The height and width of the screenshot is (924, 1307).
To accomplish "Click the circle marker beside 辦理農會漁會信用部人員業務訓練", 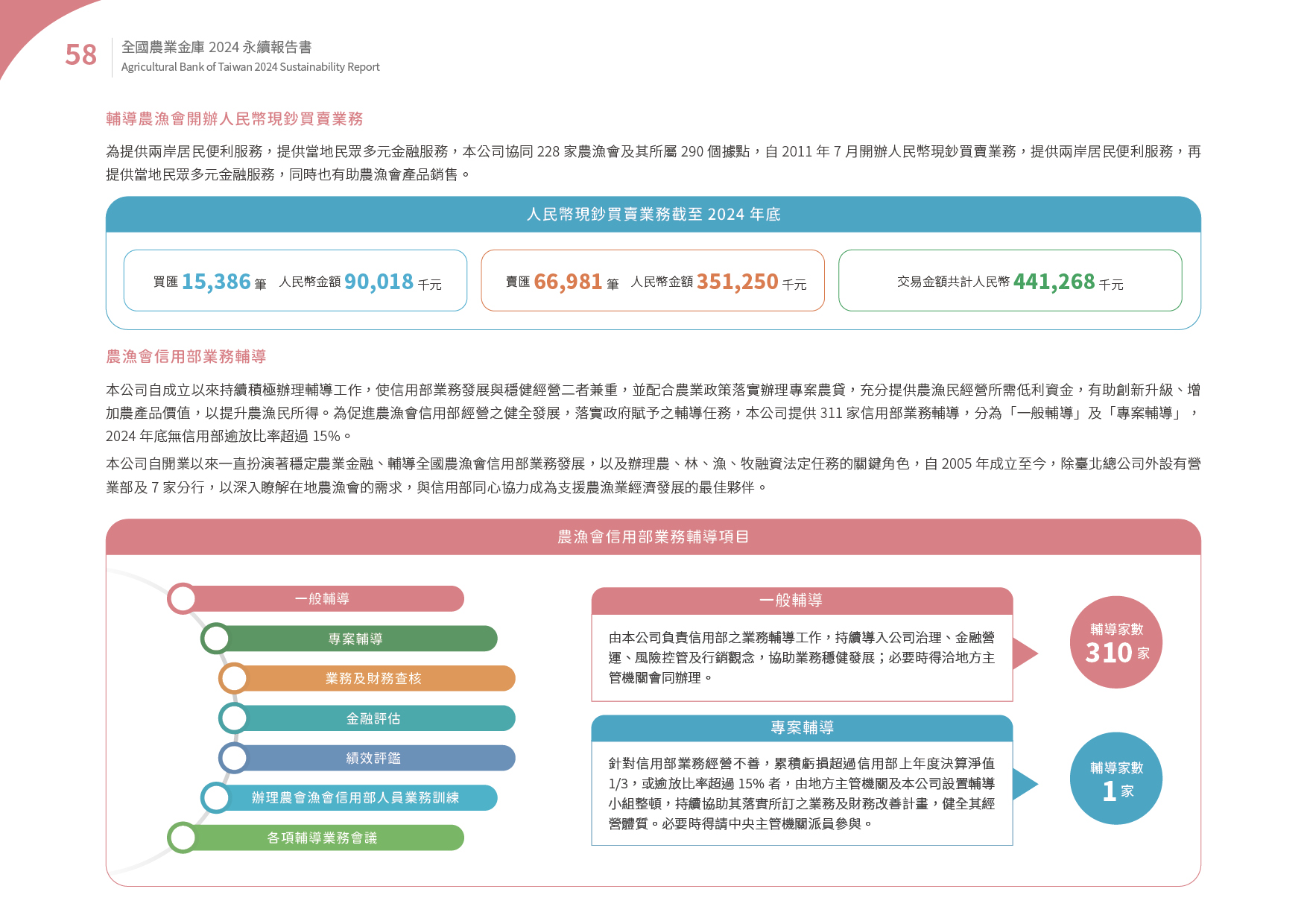I will pos(216,797).
